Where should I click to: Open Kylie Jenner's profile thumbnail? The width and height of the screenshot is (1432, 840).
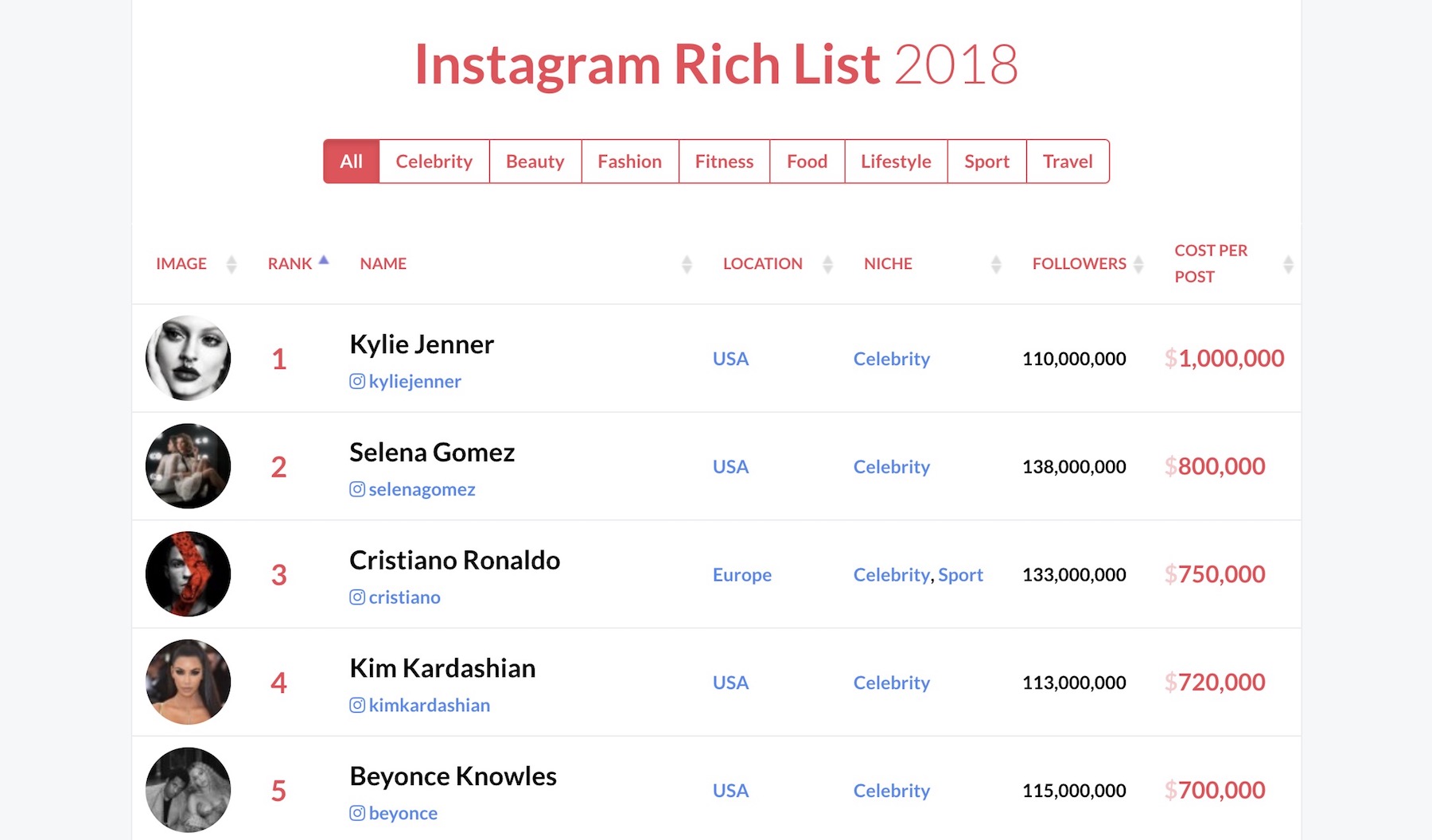(x=189, y=358)
